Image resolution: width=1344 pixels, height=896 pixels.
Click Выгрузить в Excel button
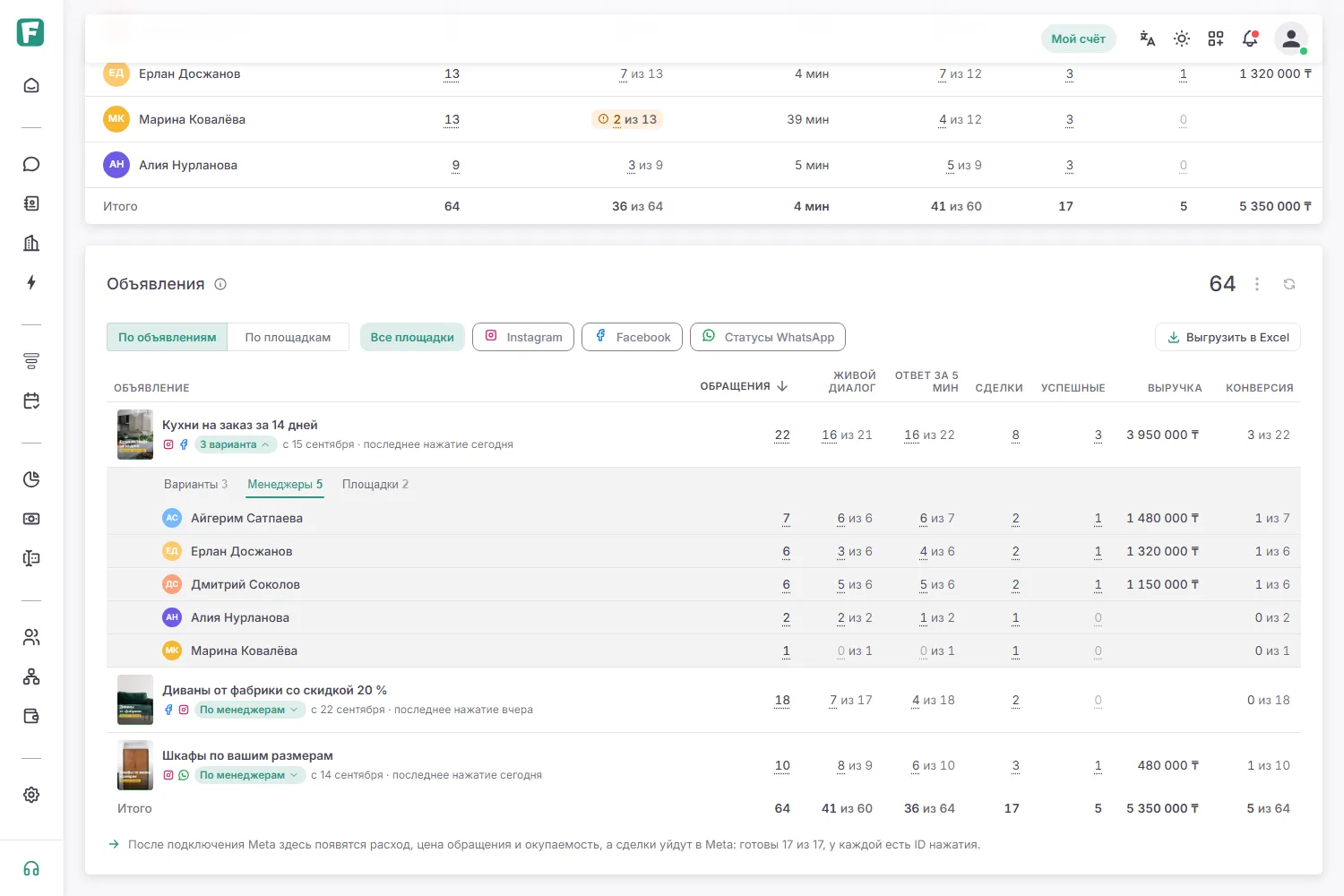[x=1228, y=337]
